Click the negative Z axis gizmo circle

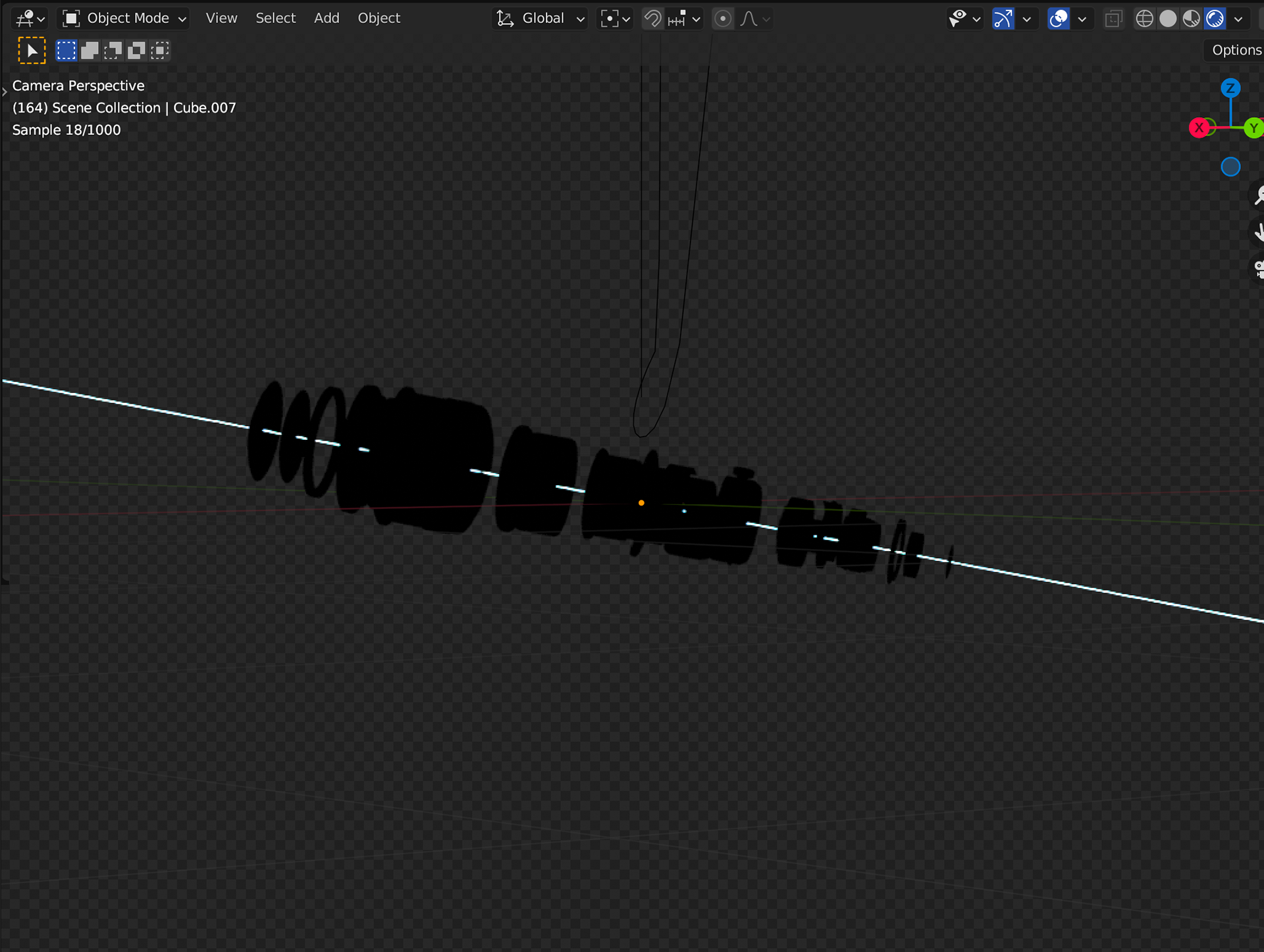pyautogui.click(x=1230, y=167)
